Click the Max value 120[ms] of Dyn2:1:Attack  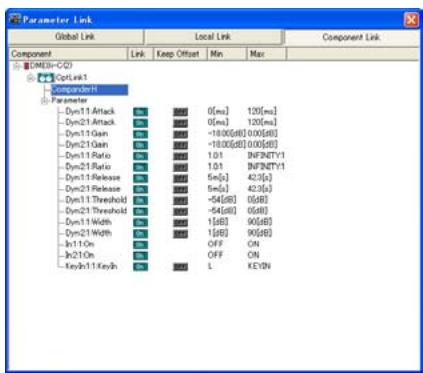point(262,122)
